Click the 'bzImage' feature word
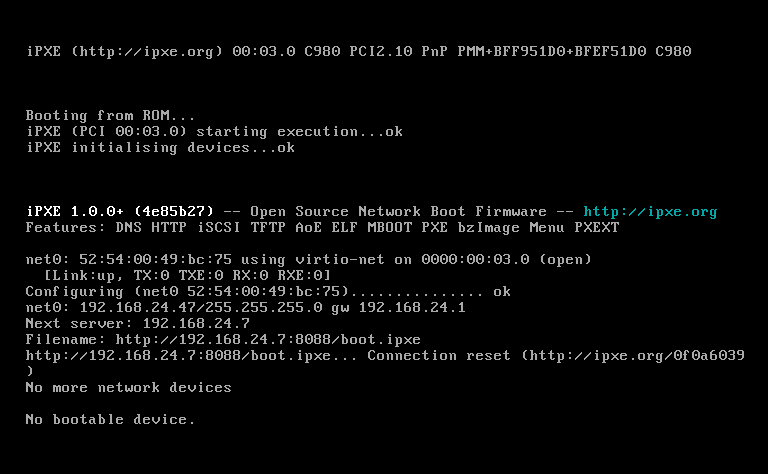 (x=489, y=228)
